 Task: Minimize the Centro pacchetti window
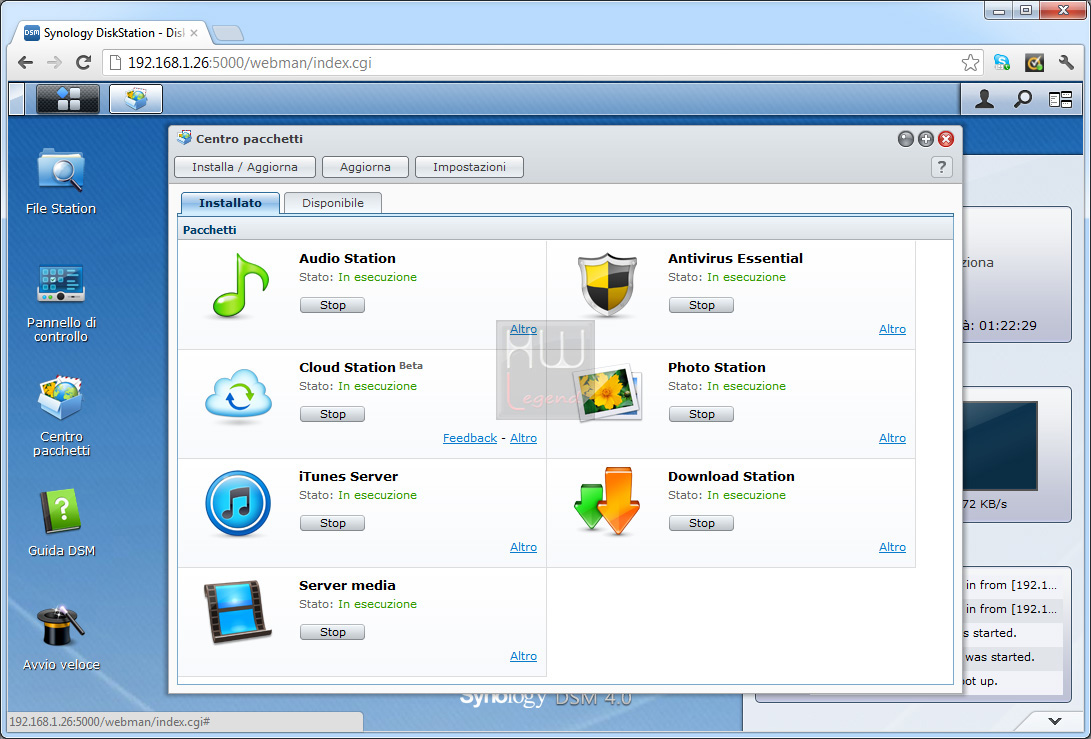pyautogui.click(x=905, y=139)
